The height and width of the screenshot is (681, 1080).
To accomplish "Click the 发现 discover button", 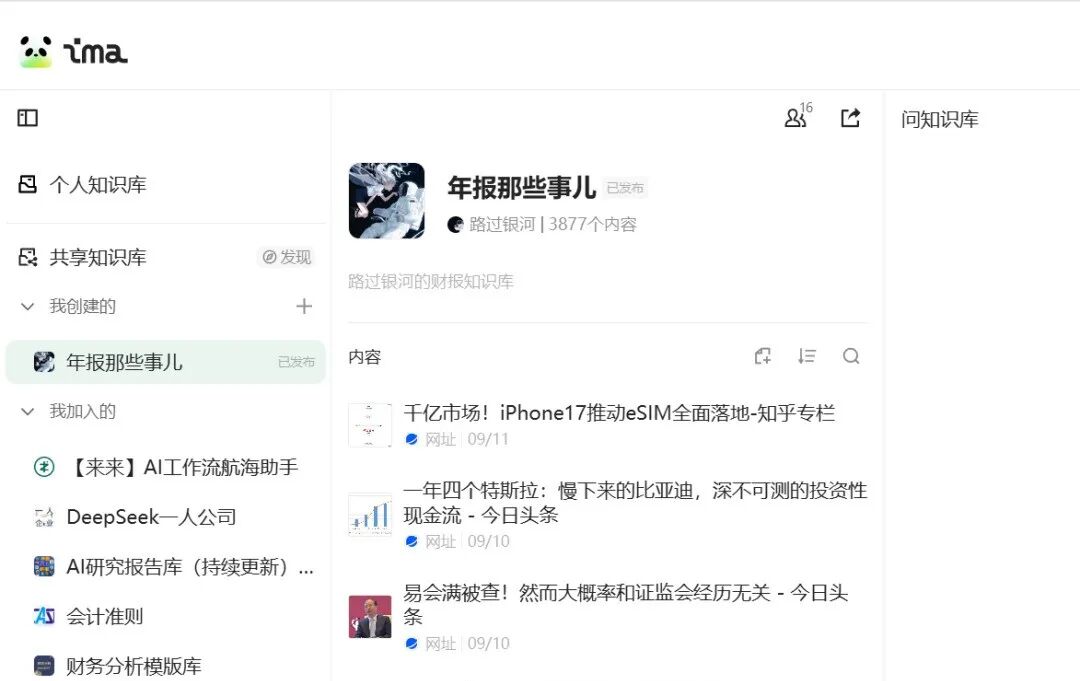I will pos(287,257).
